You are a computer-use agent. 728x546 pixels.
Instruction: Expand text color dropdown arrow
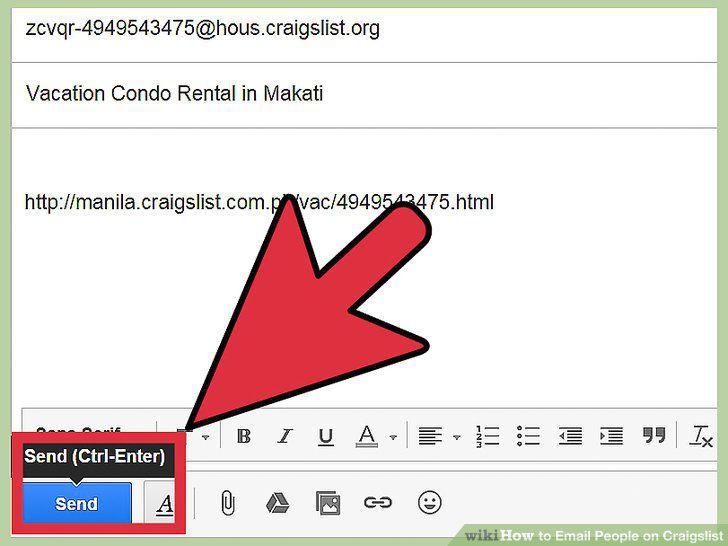click(393, 437)
